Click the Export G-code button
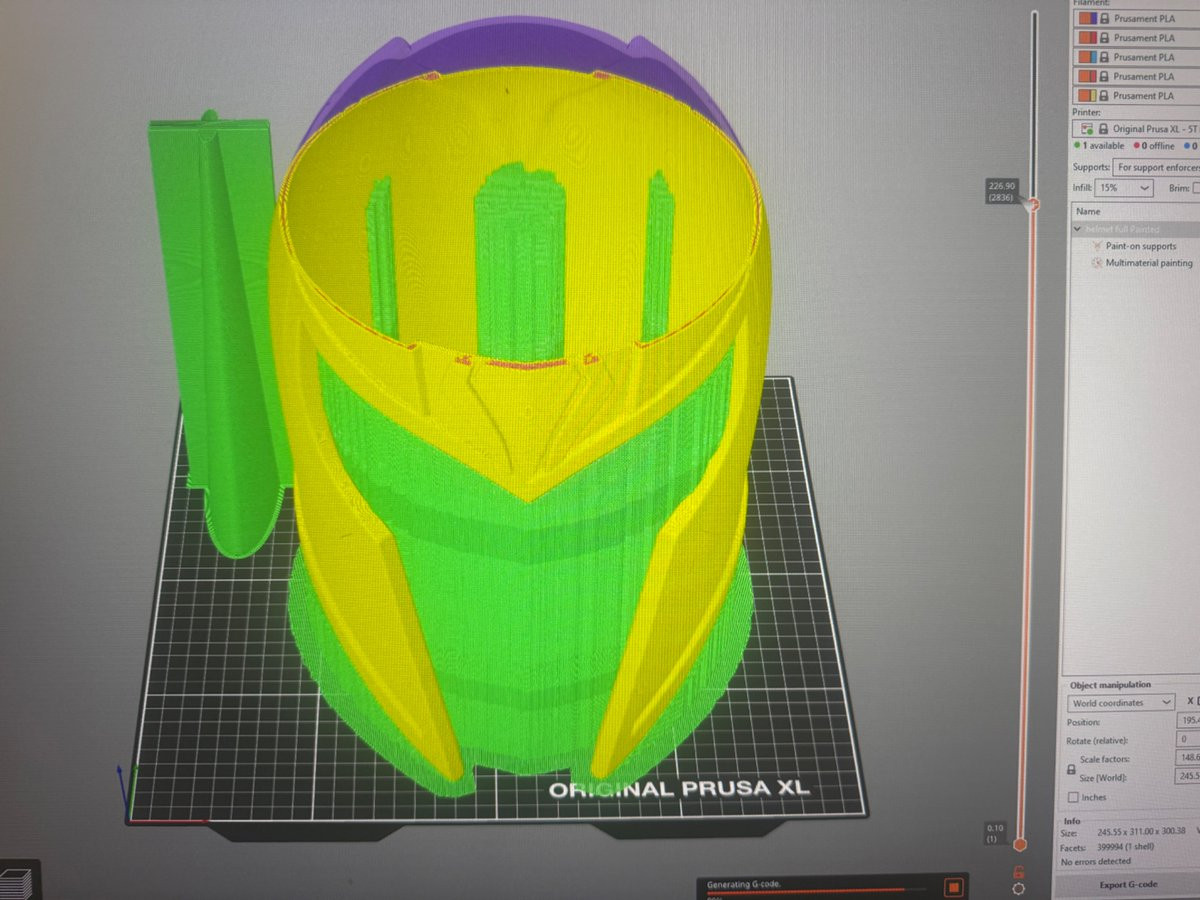Image resolution: width=1200 pixels, height=900 pixels. point(1128,884)
